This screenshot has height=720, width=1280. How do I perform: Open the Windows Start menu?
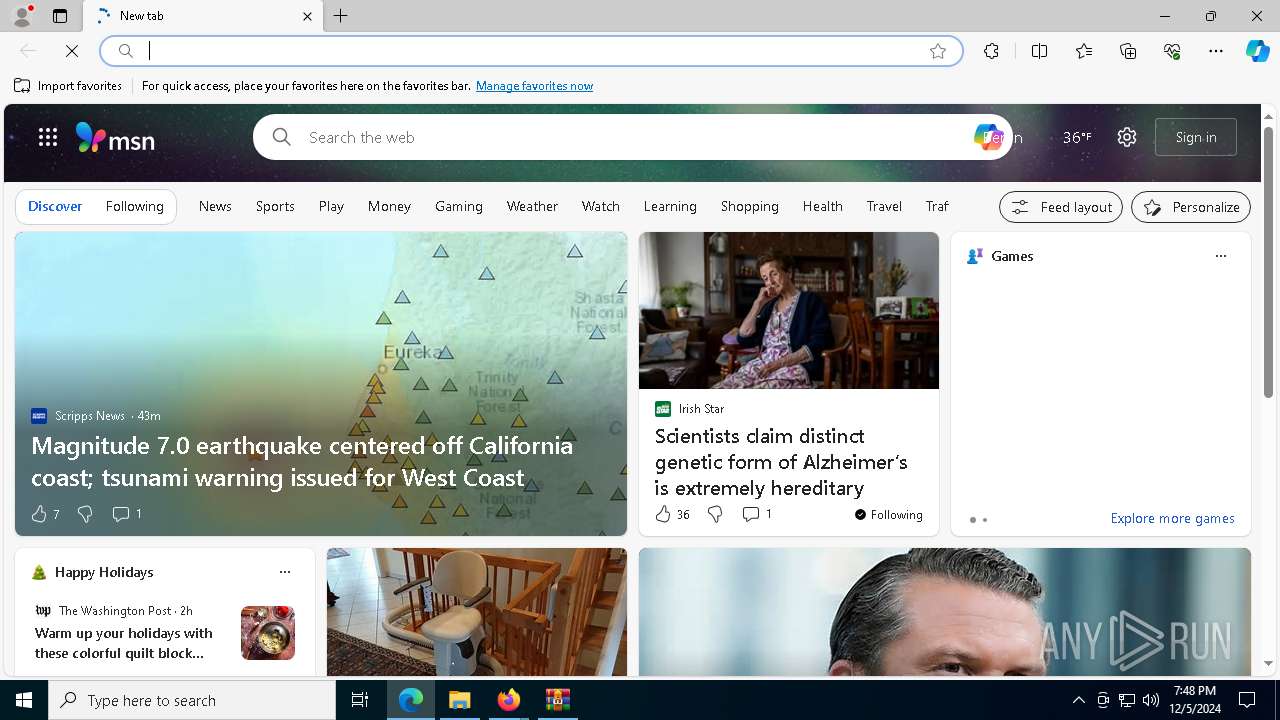coord(24,700)
